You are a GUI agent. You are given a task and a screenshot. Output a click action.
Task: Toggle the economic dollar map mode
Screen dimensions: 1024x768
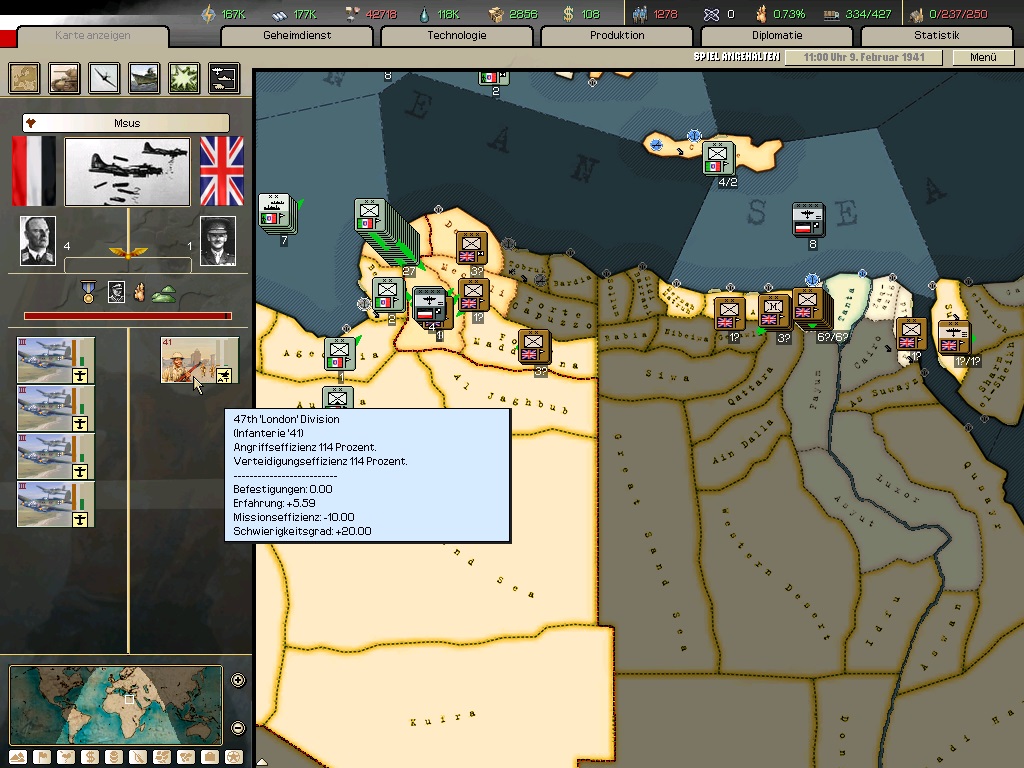[x=89, y=757]
